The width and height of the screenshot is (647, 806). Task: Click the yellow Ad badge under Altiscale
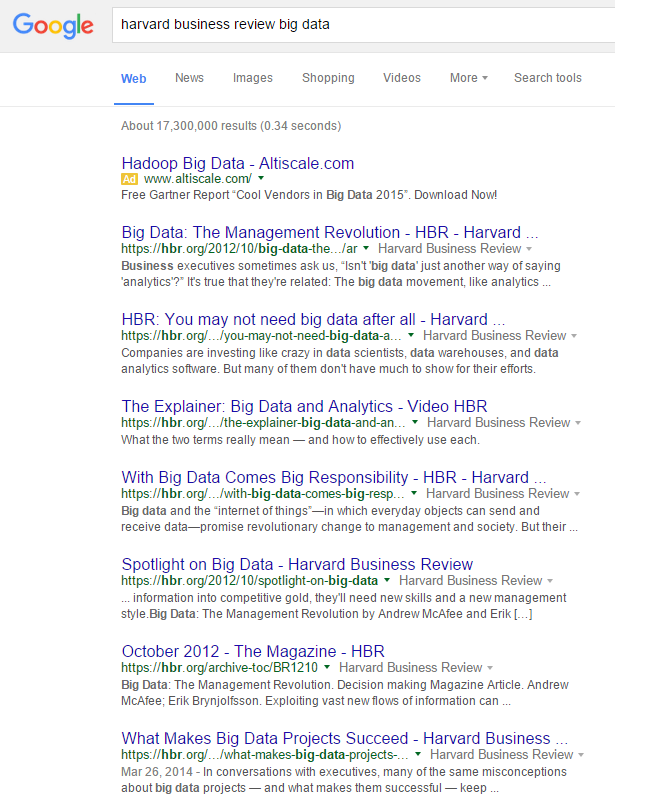point(129,179)
